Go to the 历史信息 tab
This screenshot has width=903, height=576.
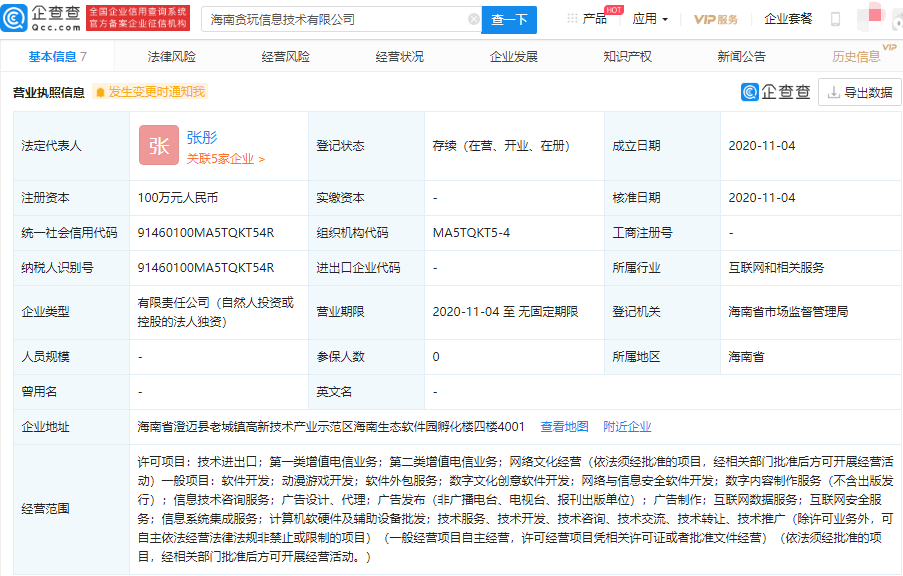tap(856, 57)
